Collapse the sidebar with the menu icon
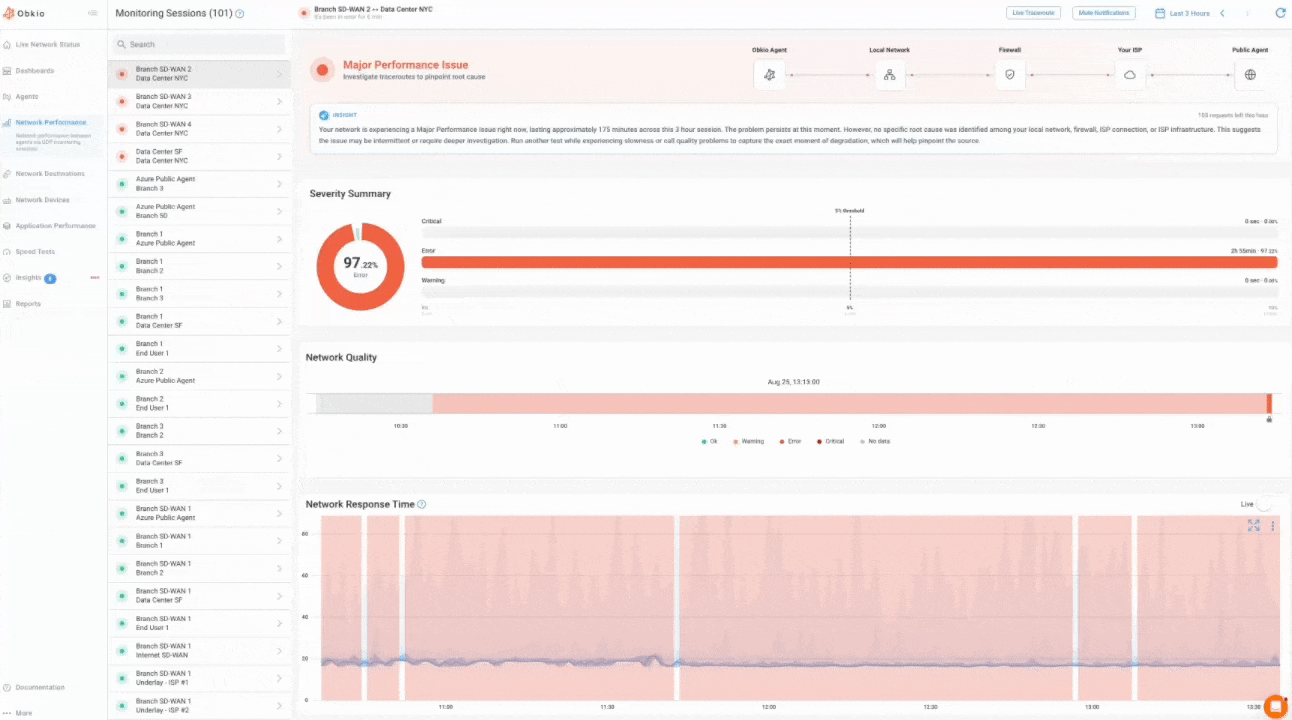Image resolution: width=1292 pixels, height=720 pixels. pyautogui.click(x=92, y=13)
